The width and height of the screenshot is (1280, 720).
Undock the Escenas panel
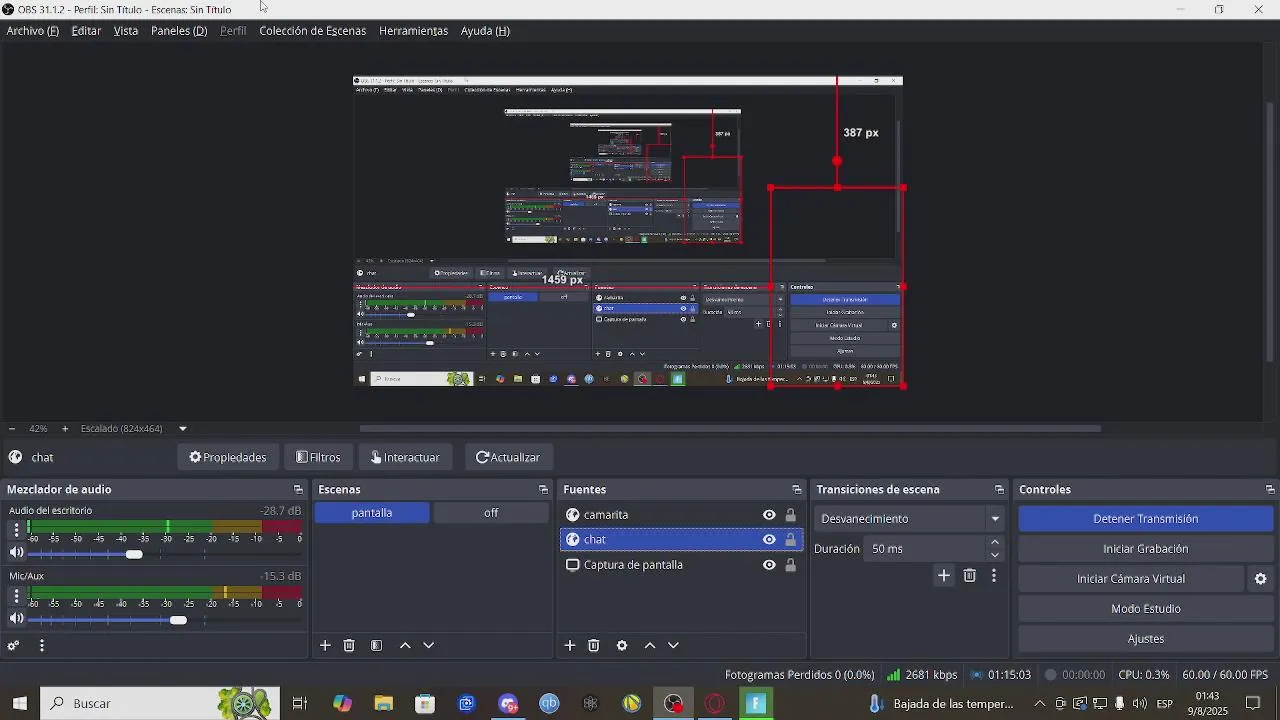coord(543,490)
